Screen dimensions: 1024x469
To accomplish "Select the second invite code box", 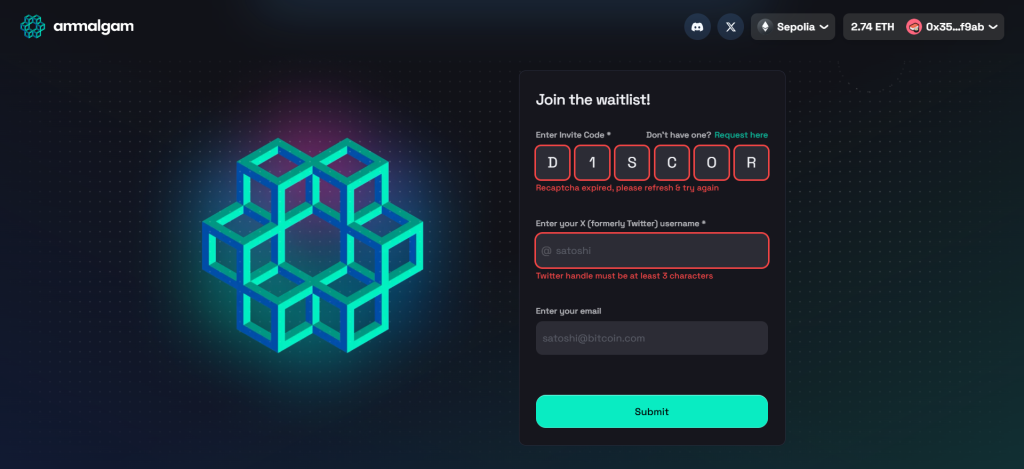I will (592, 162).
